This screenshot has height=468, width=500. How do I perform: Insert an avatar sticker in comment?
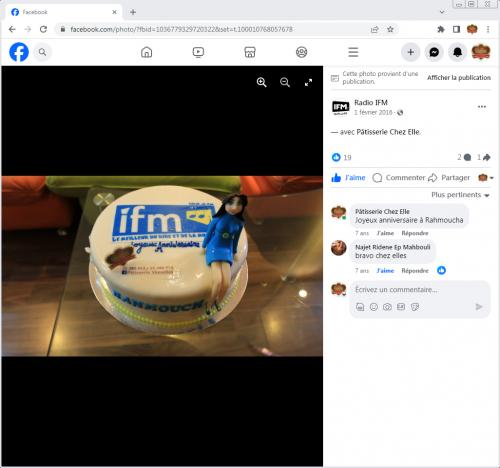tap(360, 307)
